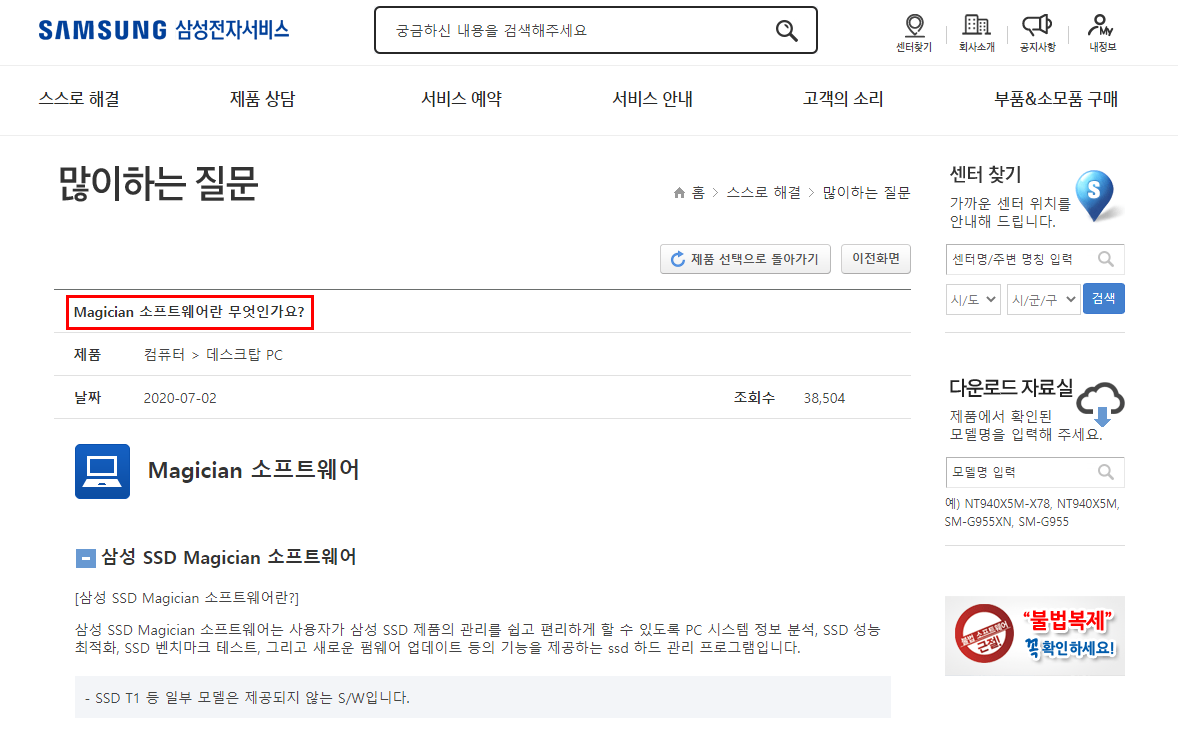Image resolution: width=1178 pixels, height=735 pixels.
Task: Click the view count 38,504
Action: 824,398
